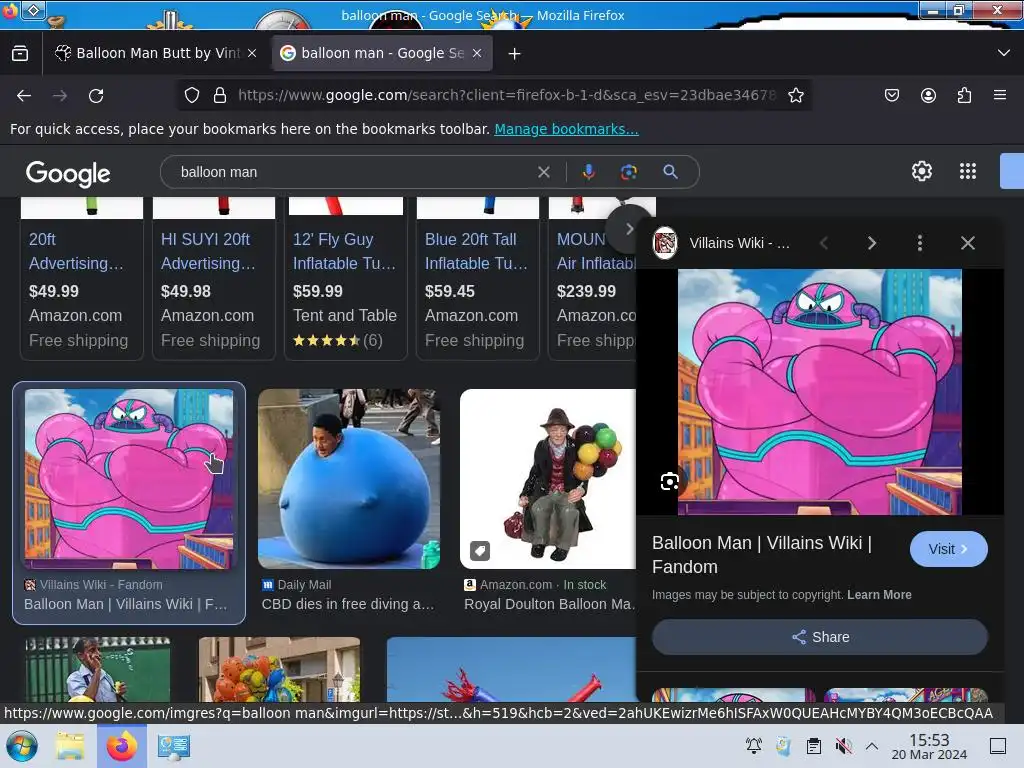The image size is (1024, 768).
Task: Open the CBD dies in free diving caption
Action: click(x=347, y=604)
